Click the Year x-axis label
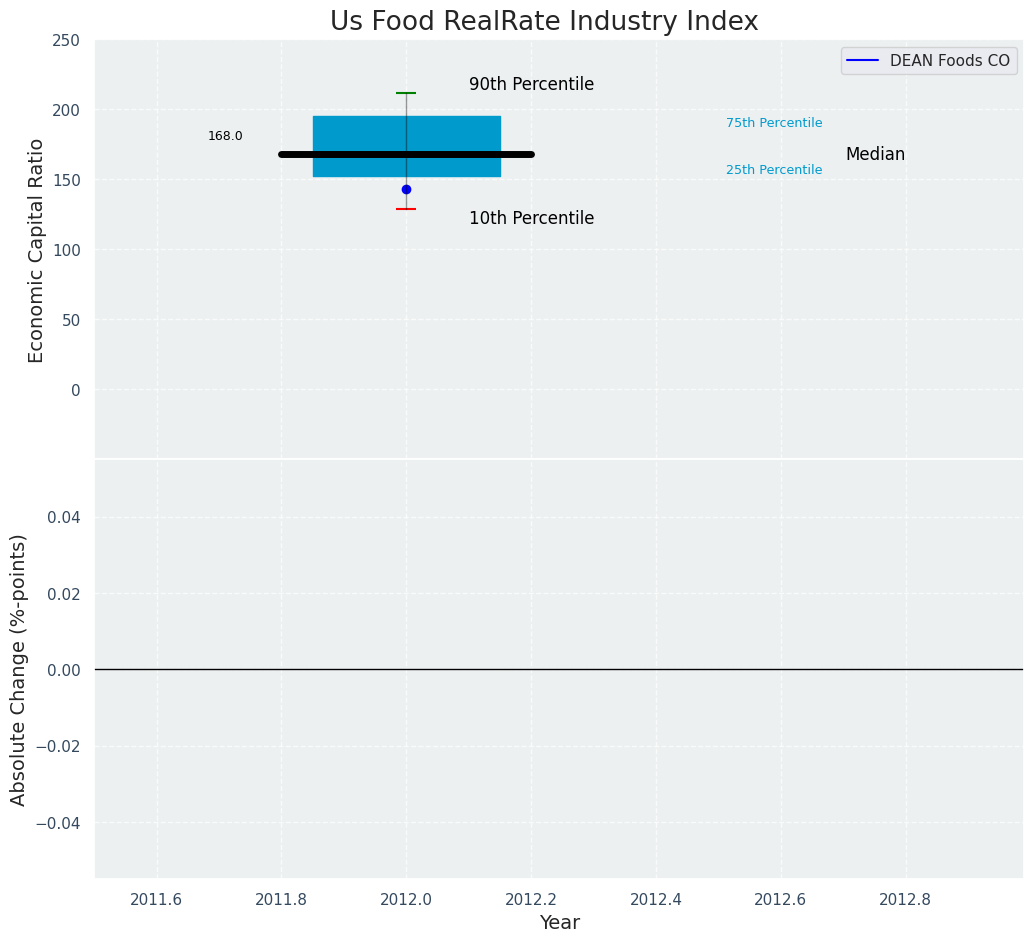 tap(559, 923)
